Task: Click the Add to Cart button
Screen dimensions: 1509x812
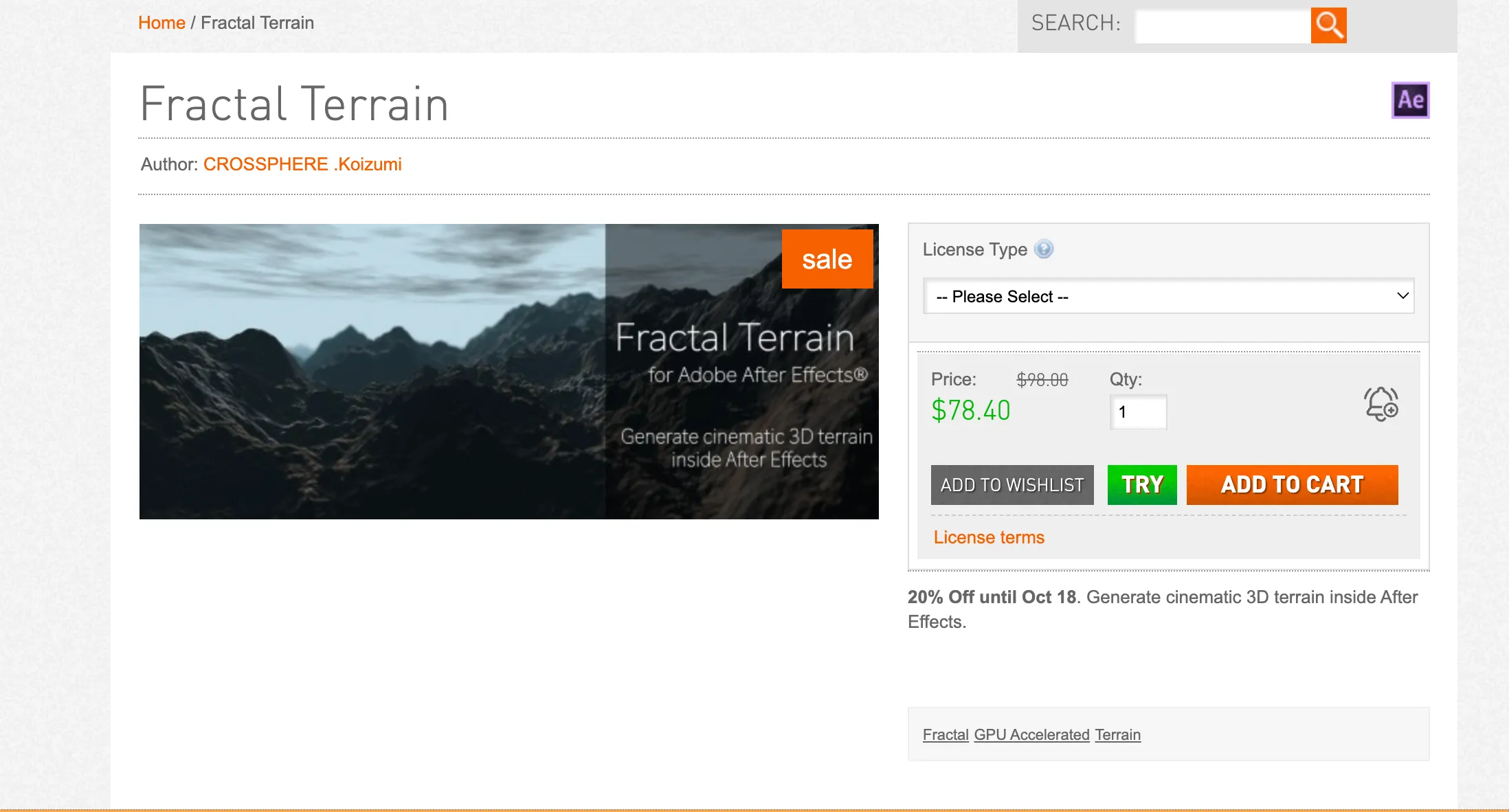Action: 1292,485
